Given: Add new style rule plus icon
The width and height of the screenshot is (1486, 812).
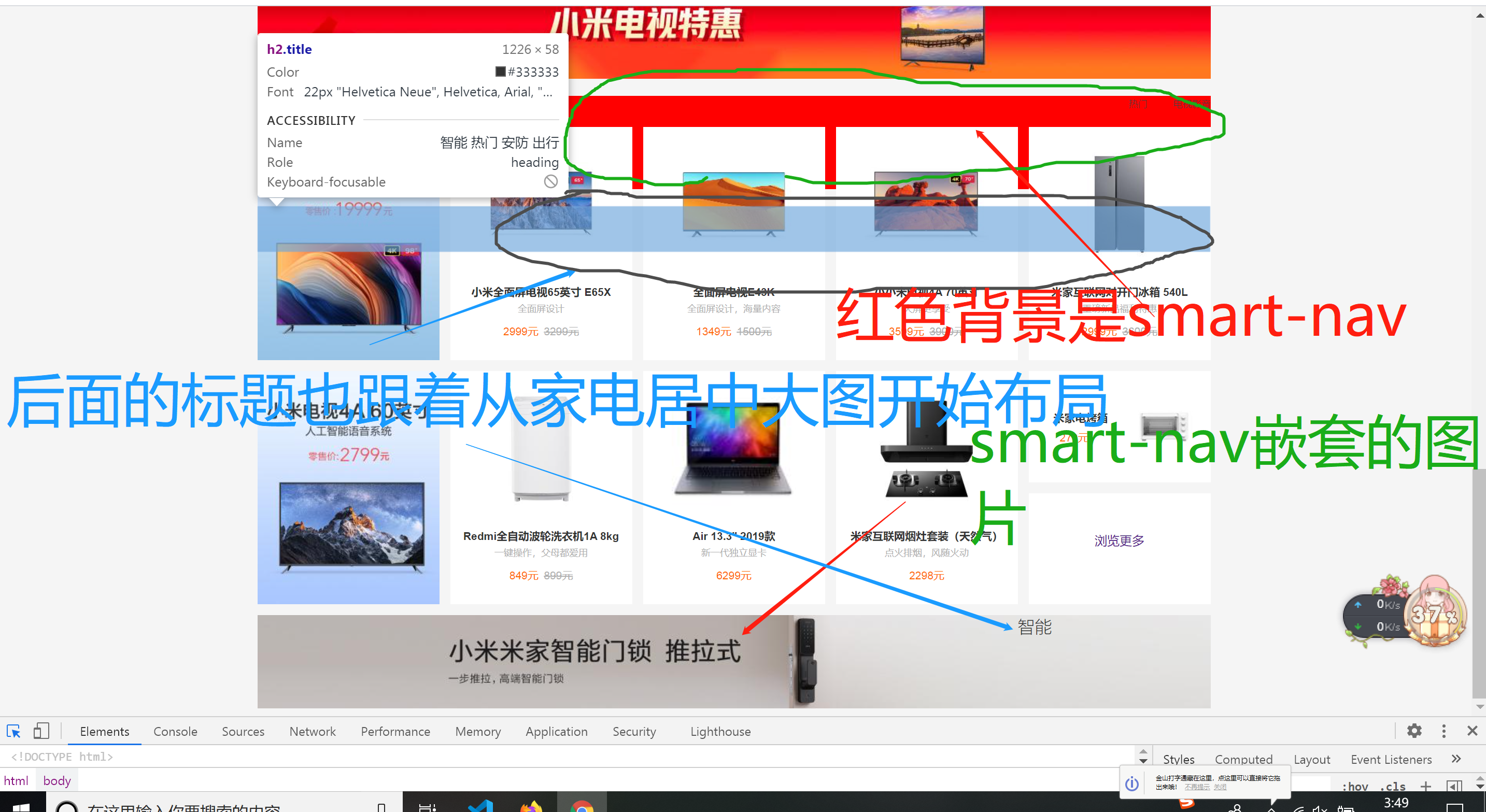Looking at the screenshot, I should pyautogui.click(x=1426, y=786).
